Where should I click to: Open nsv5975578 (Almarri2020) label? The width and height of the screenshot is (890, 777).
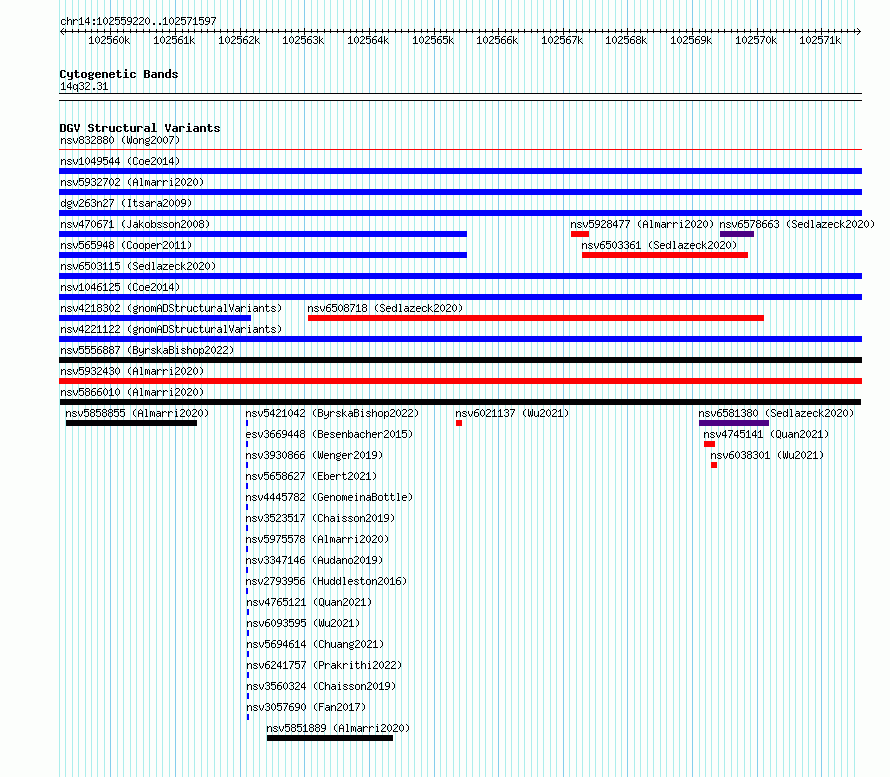pyautogui.click(x=317, y=539)
